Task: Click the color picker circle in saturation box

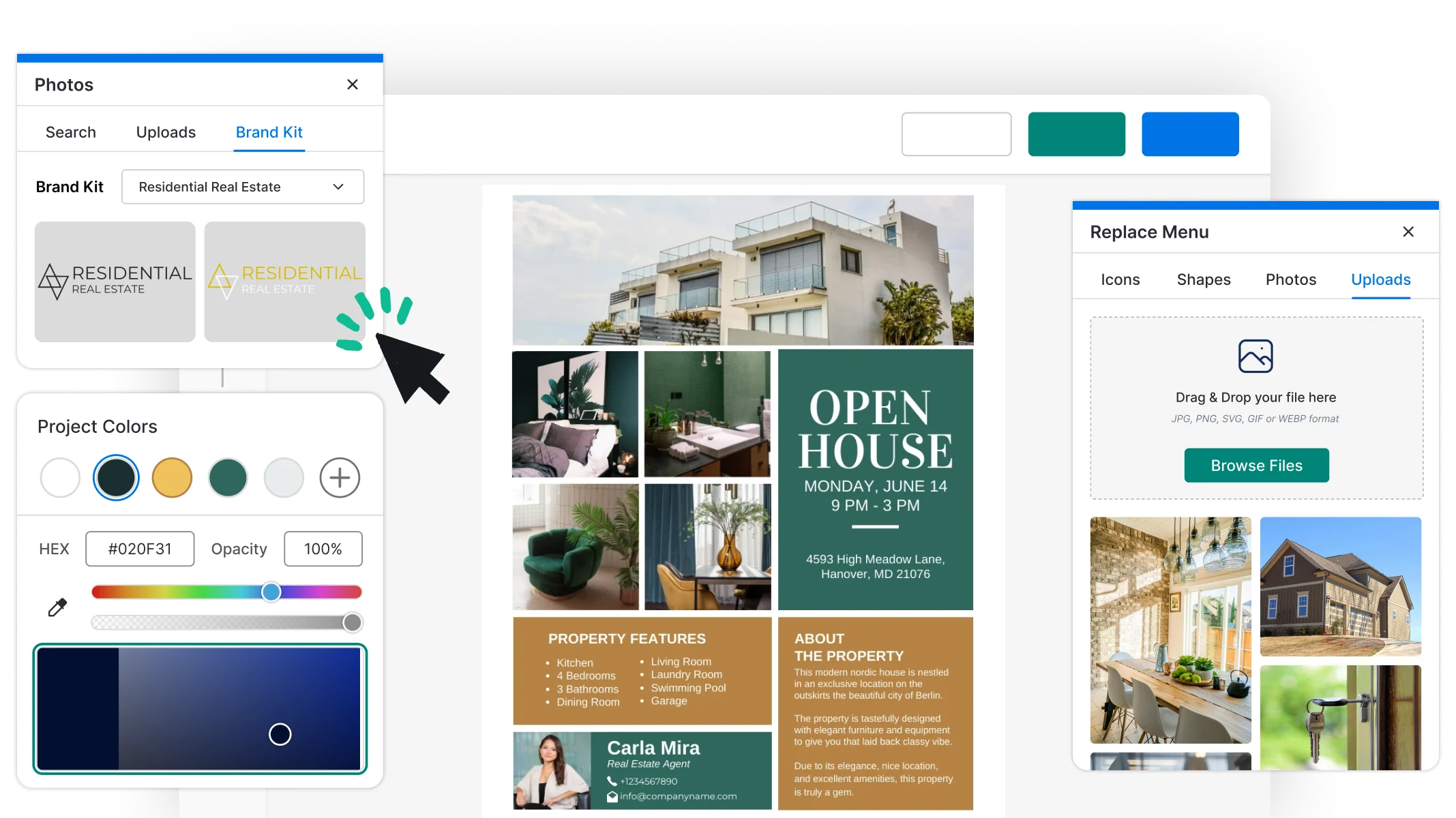Action: 280,734
